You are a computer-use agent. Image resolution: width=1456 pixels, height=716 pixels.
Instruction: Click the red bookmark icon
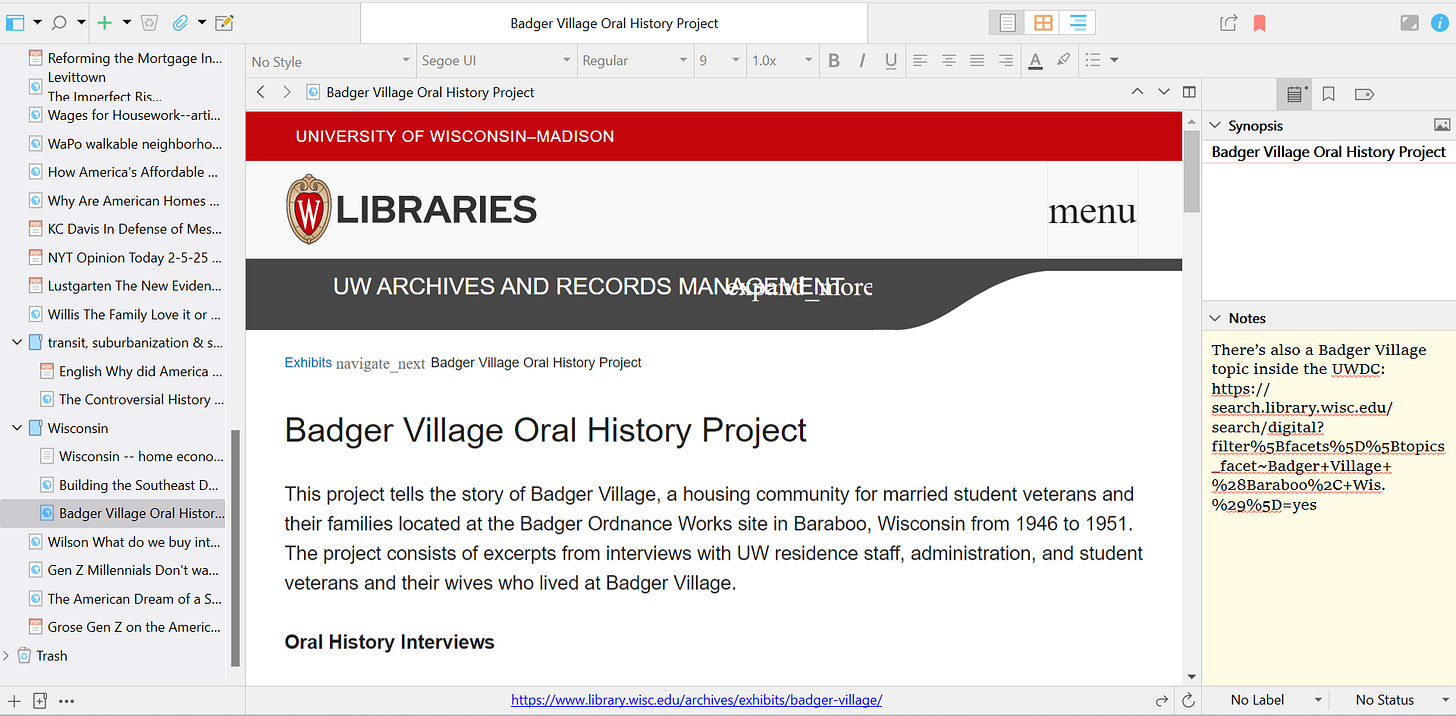1259,23
